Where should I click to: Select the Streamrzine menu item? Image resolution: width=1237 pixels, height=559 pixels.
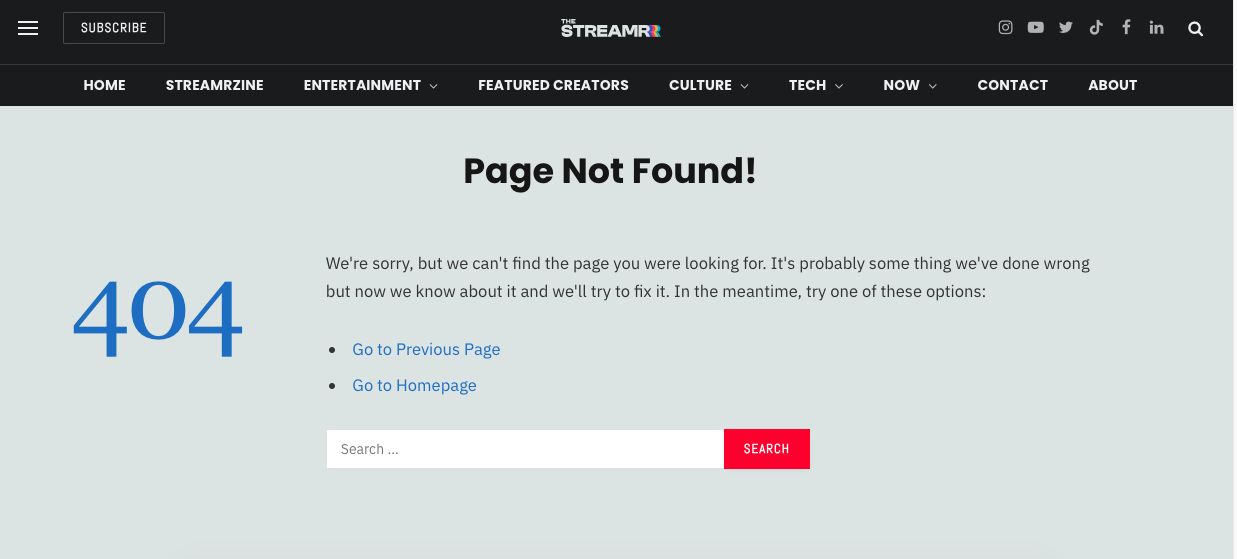pos(214,85)
